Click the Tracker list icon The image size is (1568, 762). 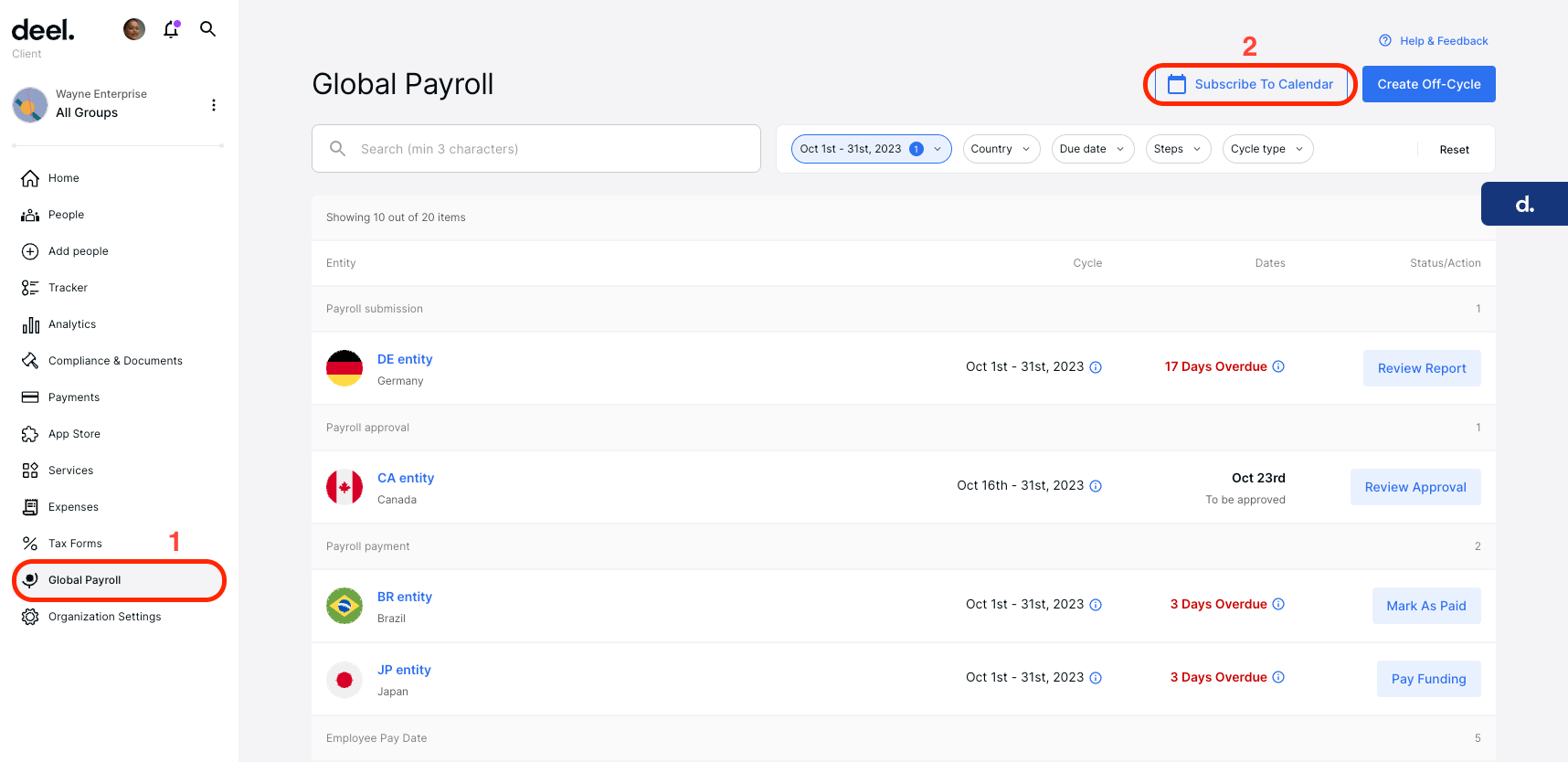point(30,288)
